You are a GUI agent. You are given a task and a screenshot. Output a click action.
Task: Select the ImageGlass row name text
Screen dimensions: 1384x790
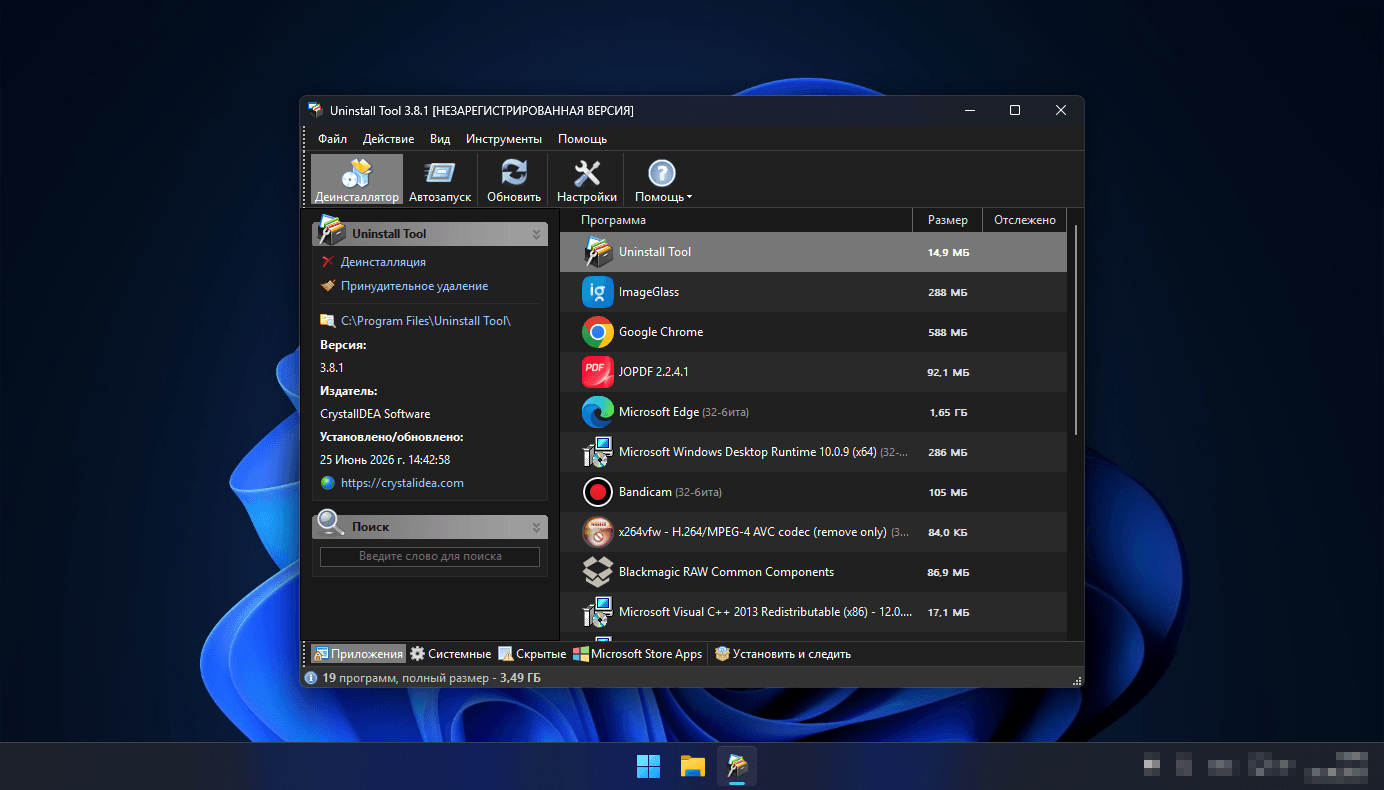[649, 292]
